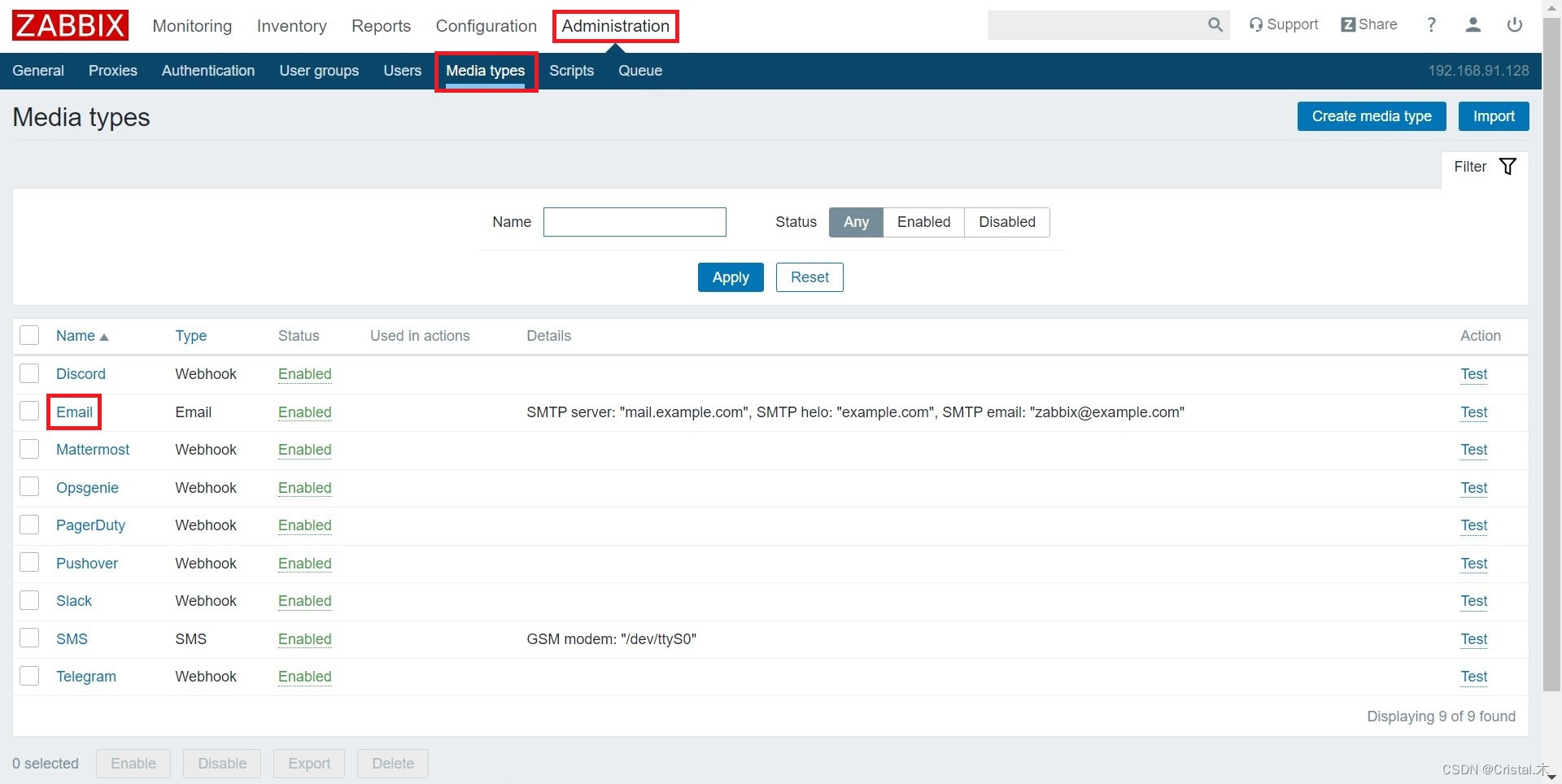Open the Support link
Image resolution: width=1562 pixels, height=784 pixels.
click(1284, 24)
